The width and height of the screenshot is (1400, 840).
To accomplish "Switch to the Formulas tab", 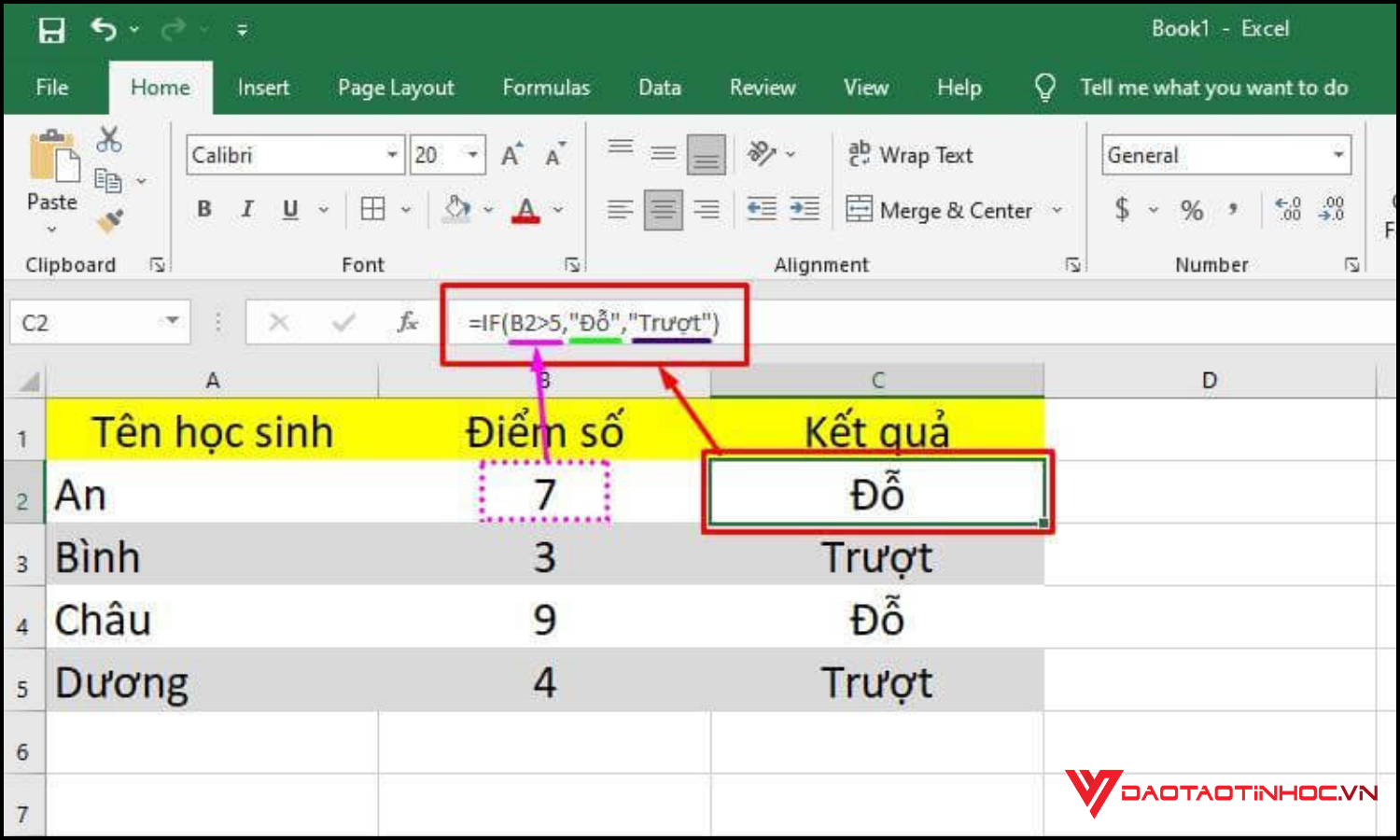I will coord(546,87).
